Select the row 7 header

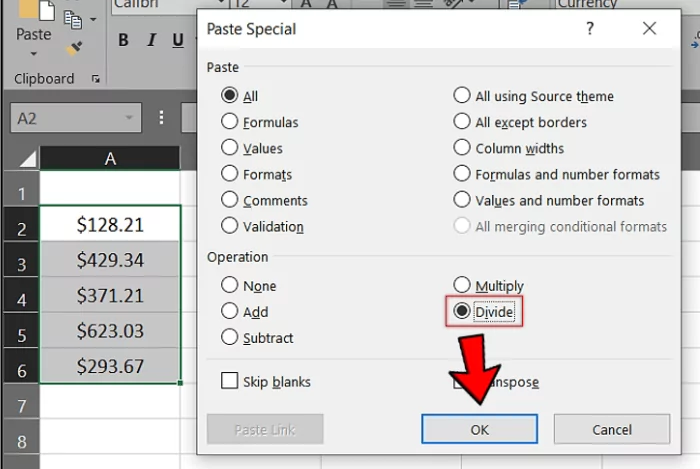20,405
